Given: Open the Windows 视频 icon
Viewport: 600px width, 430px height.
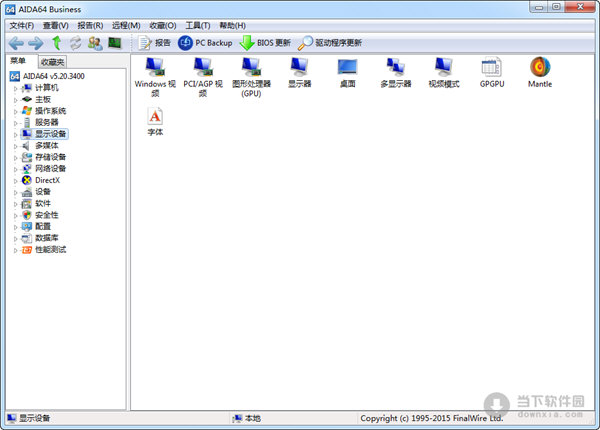Looking at the screenshot, I should click(x=155, y=77).
